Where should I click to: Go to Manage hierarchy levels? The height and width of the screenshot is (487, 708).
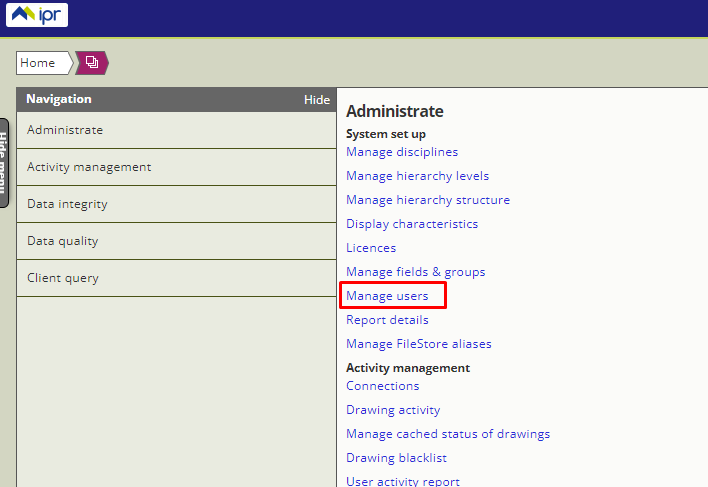click(x=417, y=176)
